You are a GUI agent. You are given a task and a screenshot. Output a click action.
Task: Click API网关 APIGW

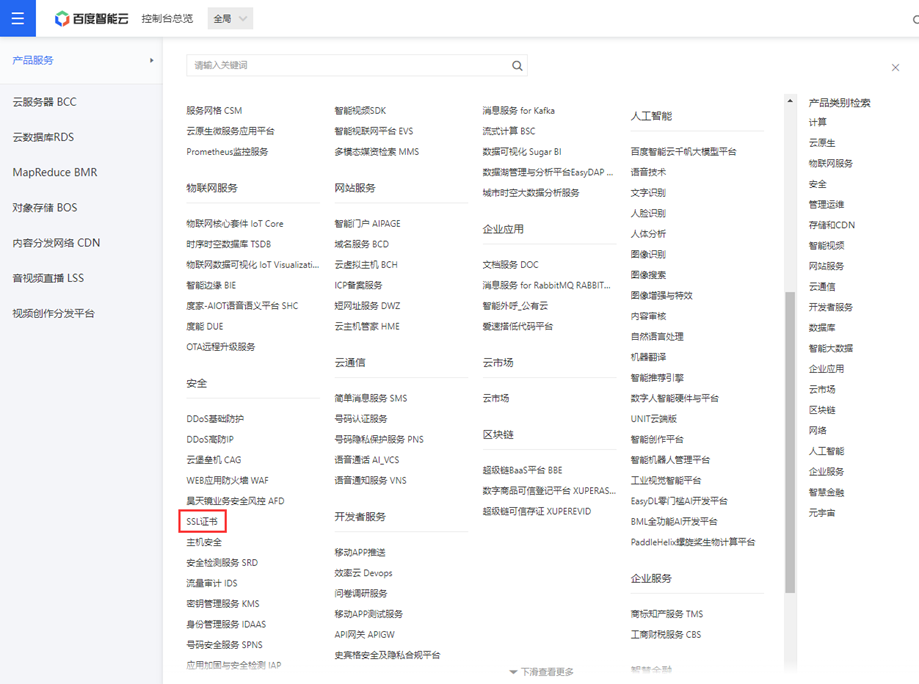click(365, 635)
